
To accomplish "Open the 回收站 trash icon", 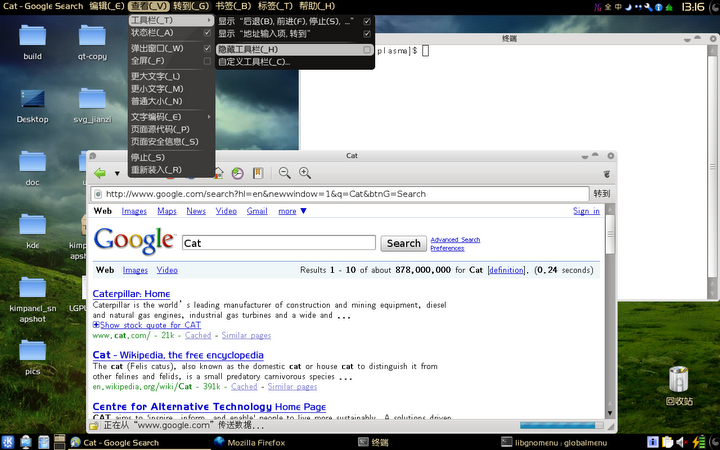I will [679, 386].
